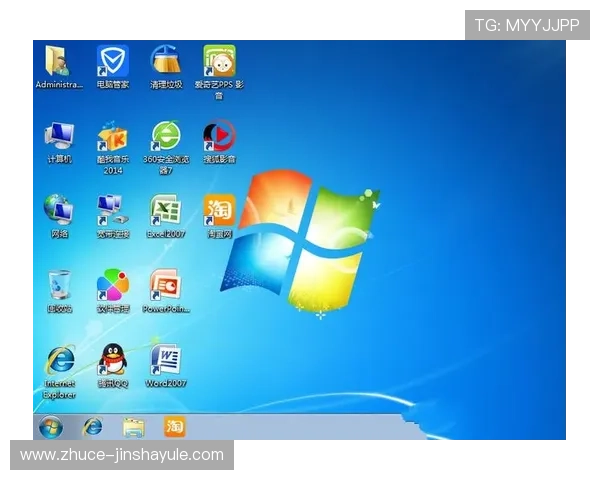Image resolution: width=600 pixels, height=480 pixels.
Task: Select the 回收站 Recycle Bin icon
Action: tap(59, 285)
